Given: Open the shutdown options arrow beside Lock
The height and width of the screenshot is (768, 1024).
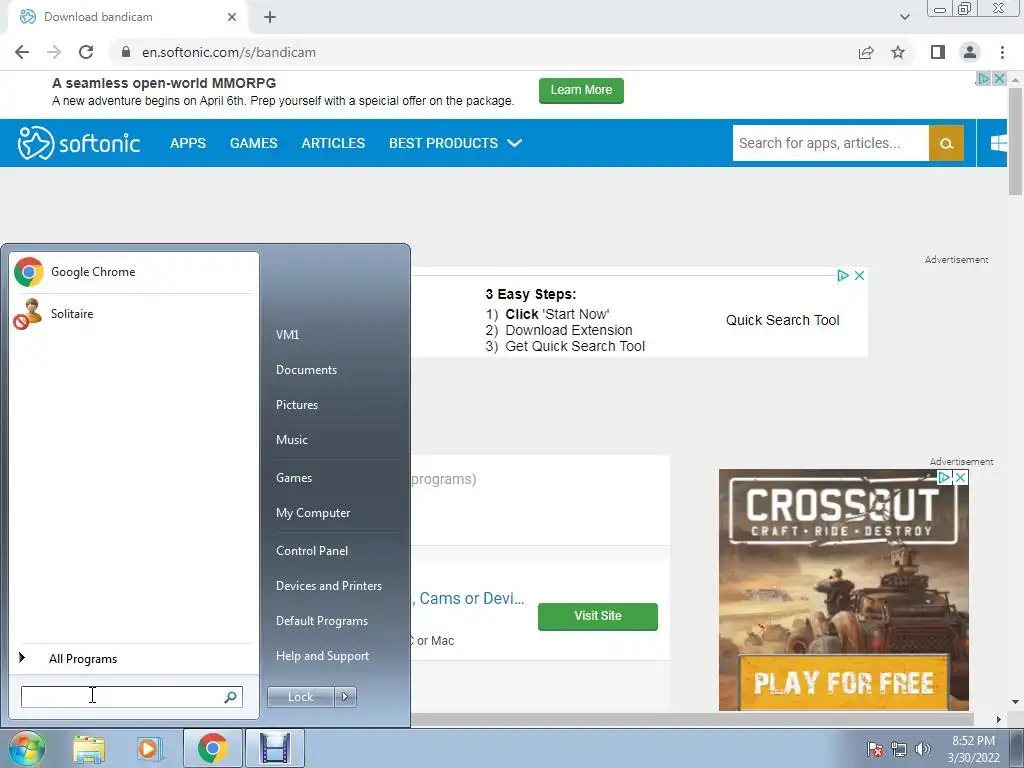Looking at the screenshot, I should 345,697.
